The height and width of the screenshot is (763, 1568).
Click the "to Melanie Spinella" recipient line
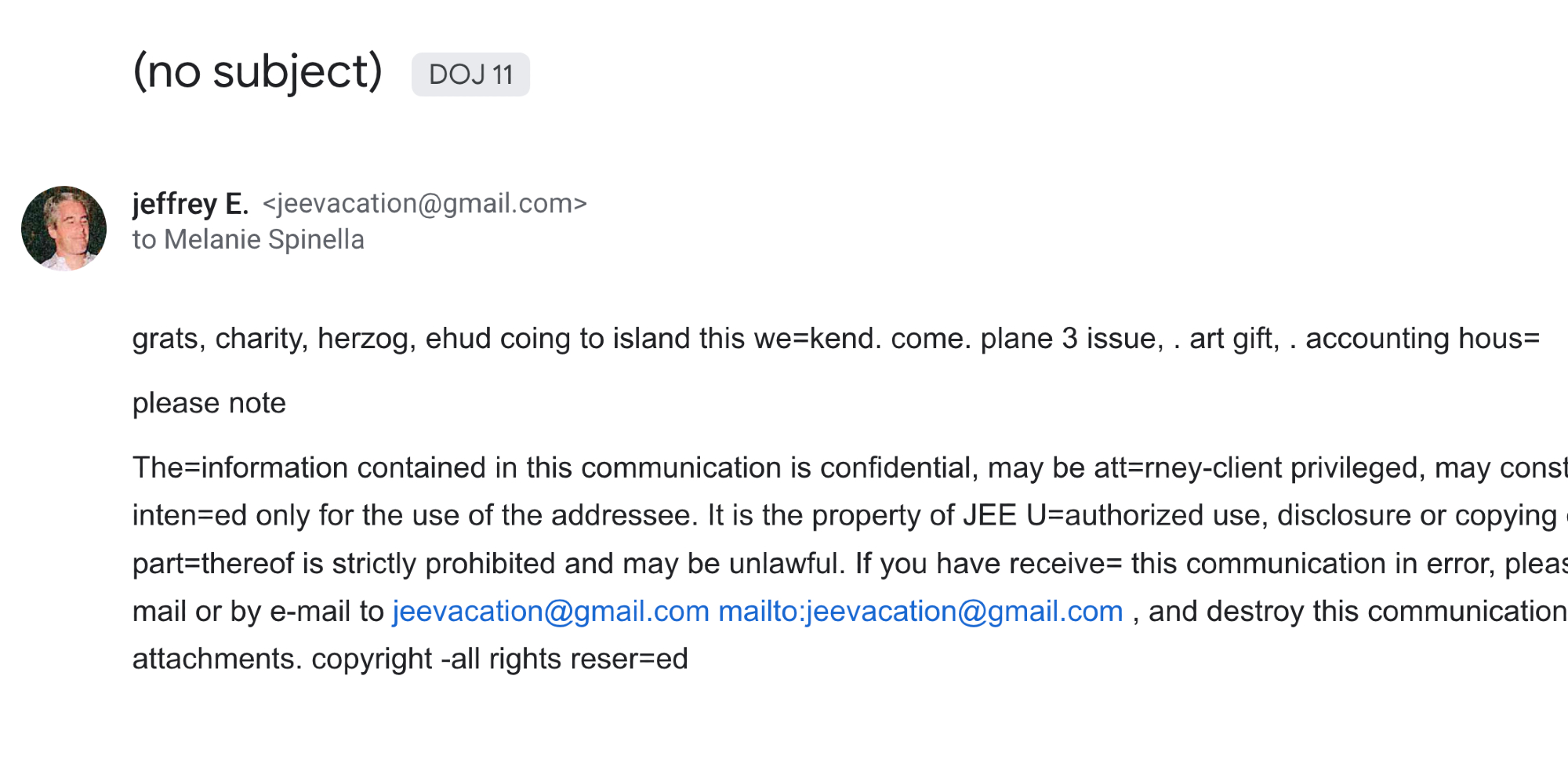[x=248, y=239]
